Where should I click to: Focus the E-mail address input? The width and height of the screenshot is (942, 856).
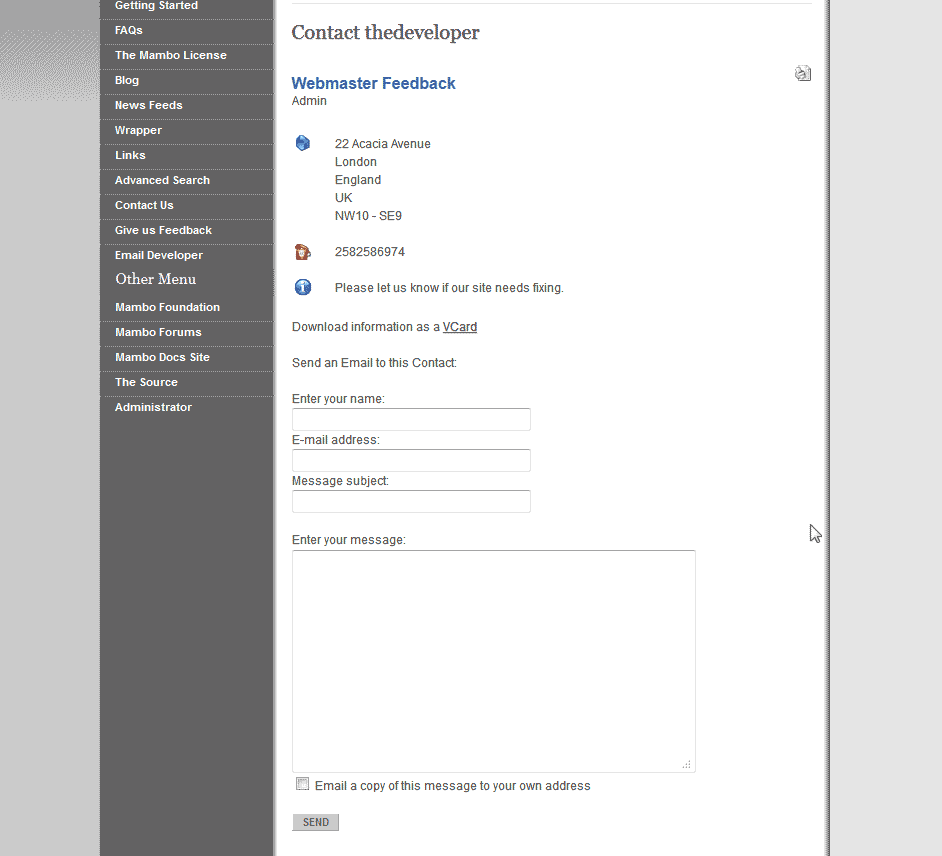pyautogui.click(x=411, y=460)
